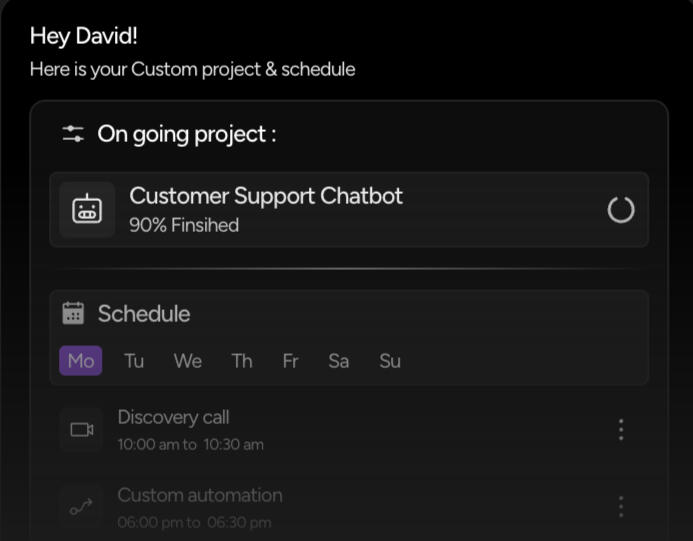Open the Custom automation three-dot menu

tap(621, 507)
